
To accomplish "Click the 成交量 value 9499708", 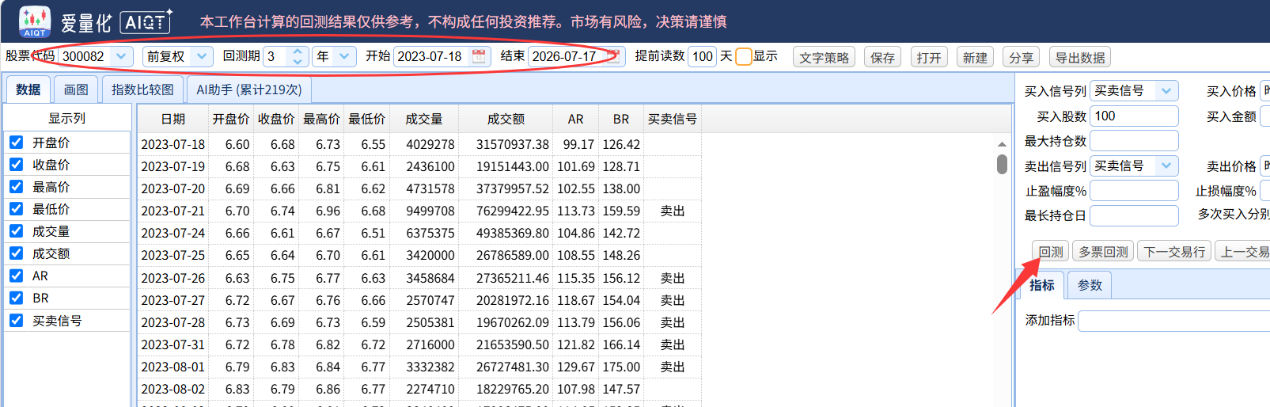I will coord(423,210).
